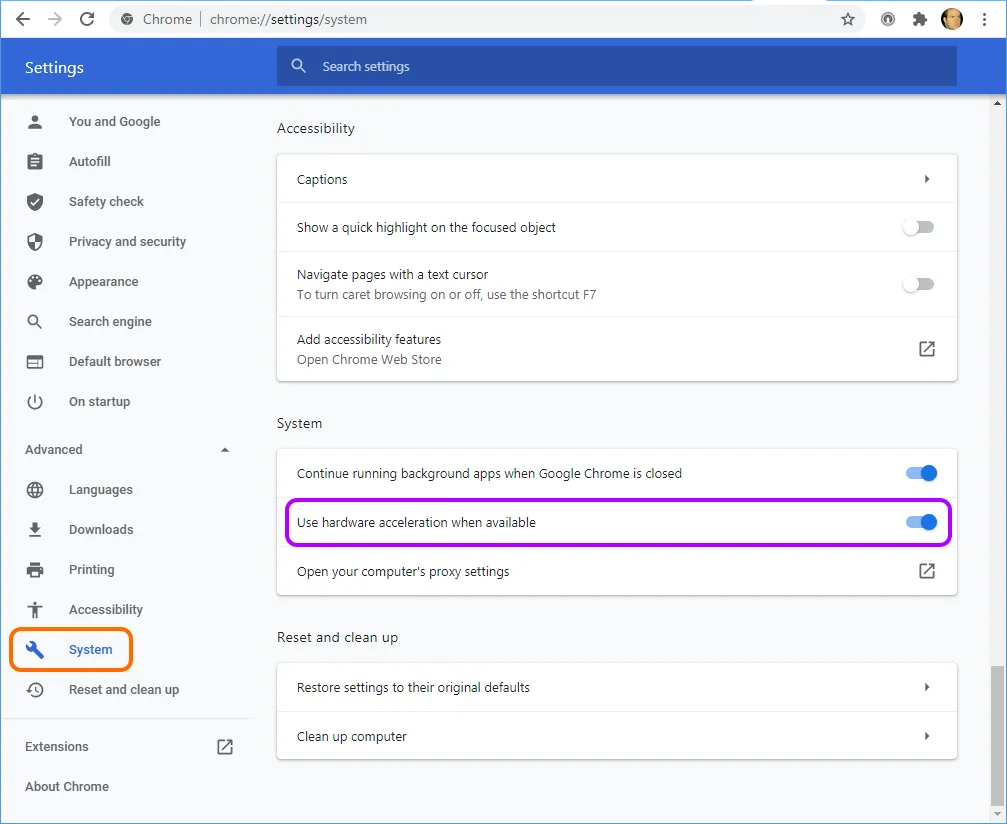Click the Downloads arrow icon
1007x824 pixels.
point(35,530)
